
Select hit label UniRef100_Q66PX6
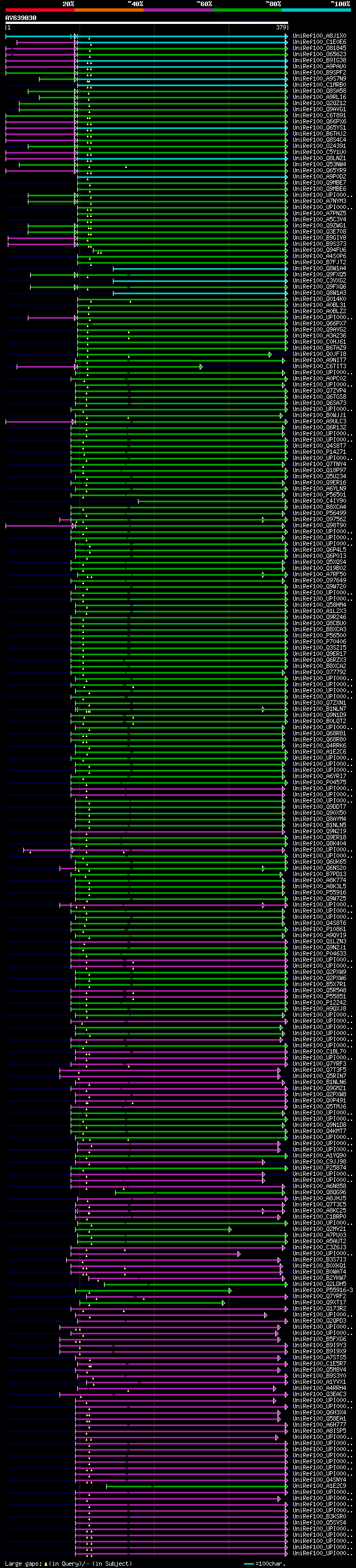coord(319,121)
